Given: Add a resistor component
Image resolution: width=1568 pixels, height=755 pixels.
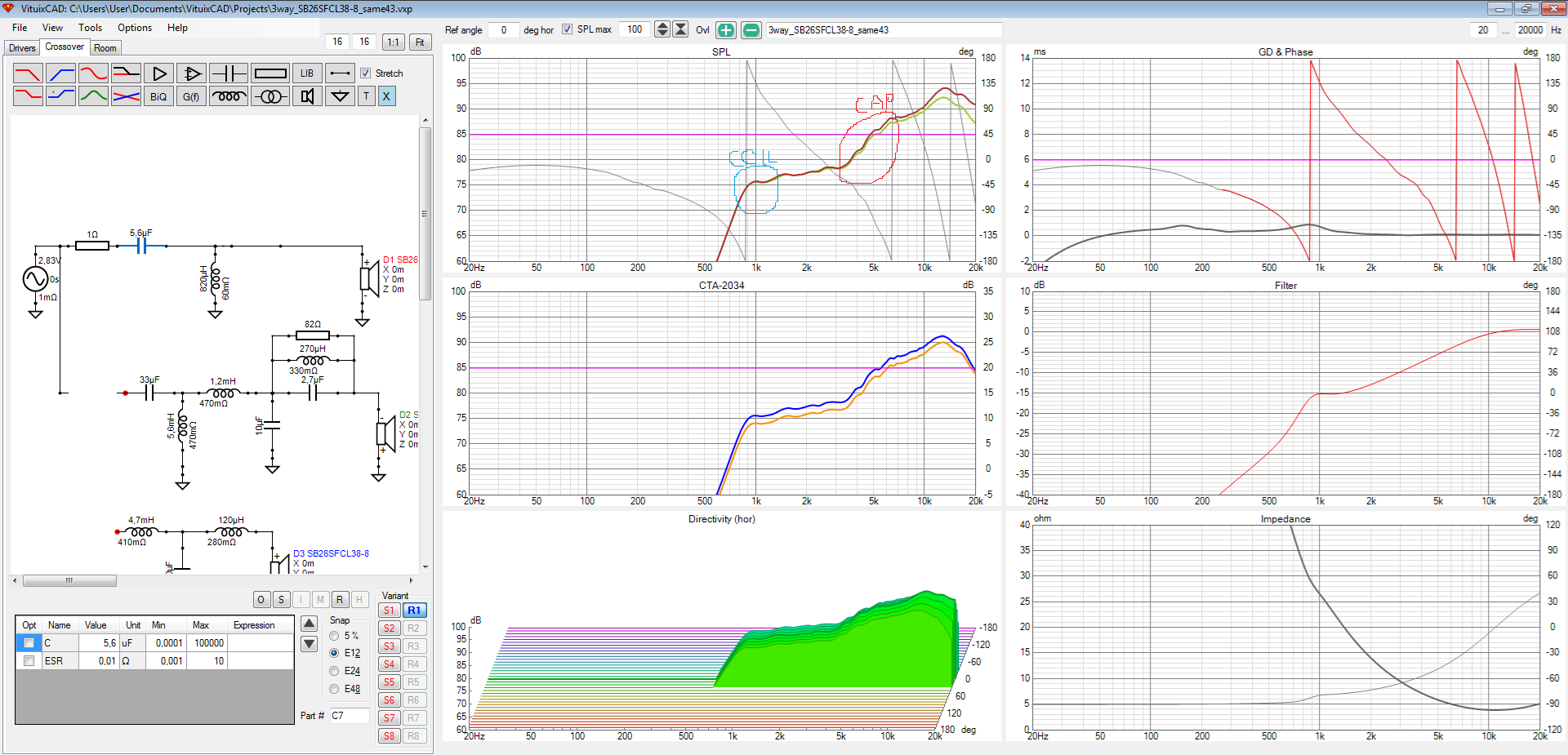Looking at the screenshot, I should click(270, 73).
